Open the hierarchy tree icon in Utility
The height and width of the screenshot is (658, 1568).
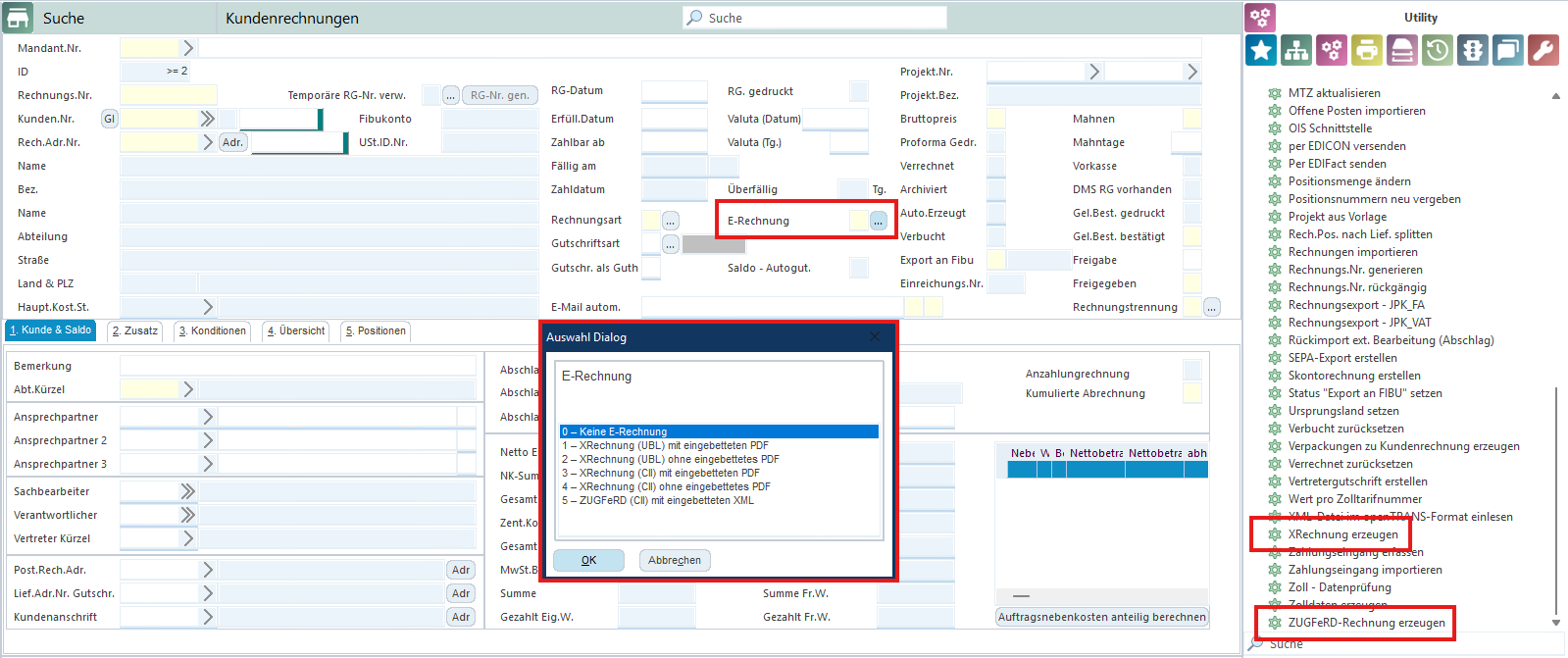(x=1296, y=50)
